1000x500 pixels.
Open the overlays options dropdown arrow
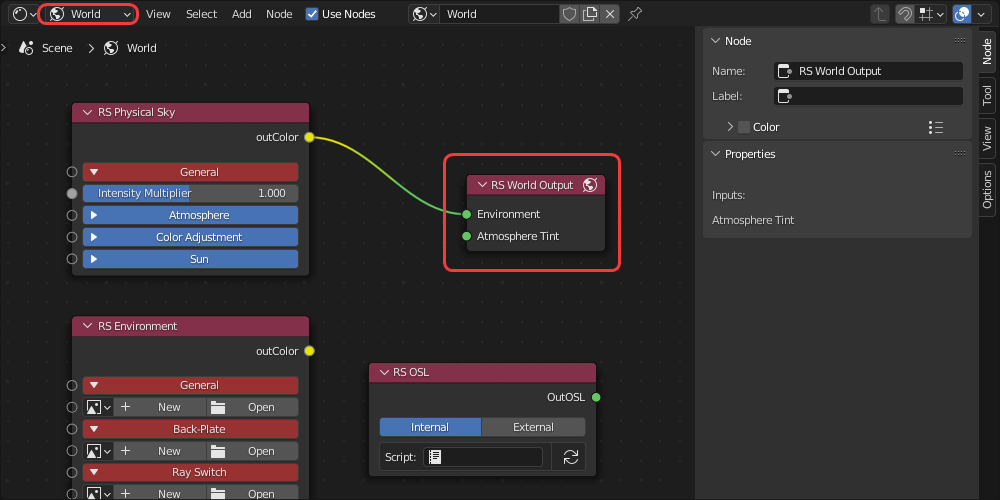981,14
